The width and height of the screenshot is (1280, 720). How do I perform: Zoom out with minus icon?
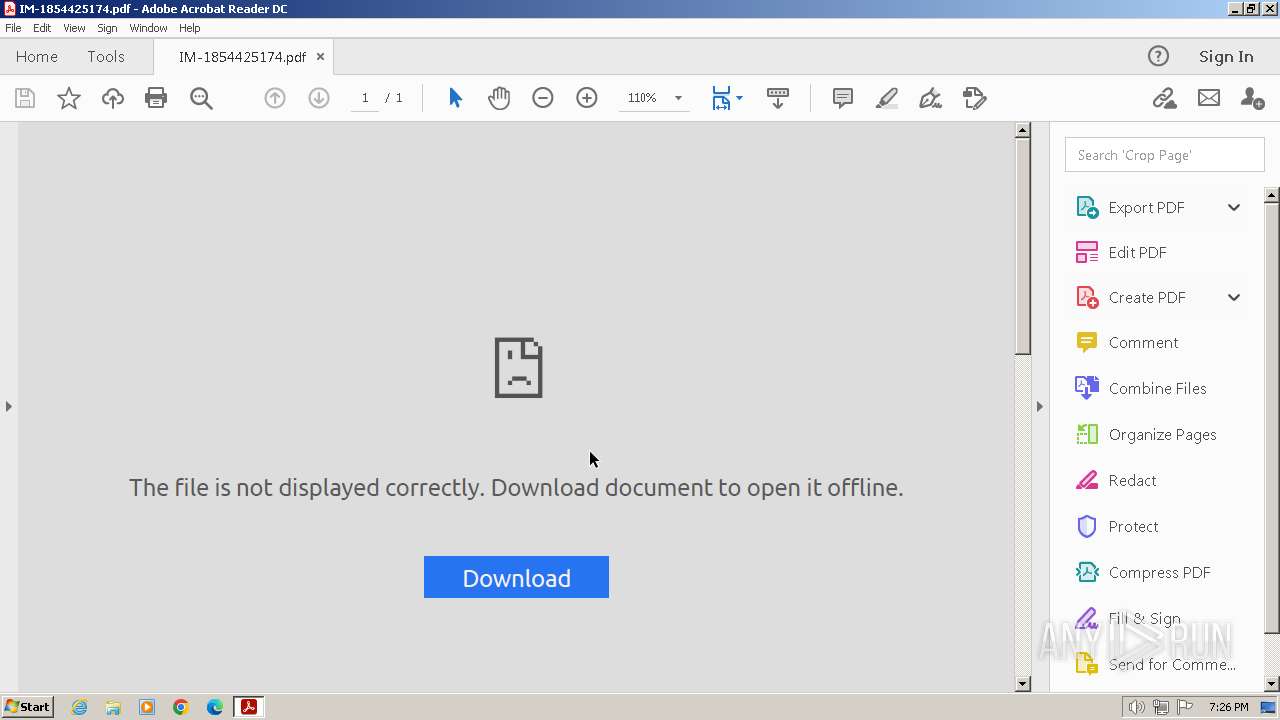point(543,98)
